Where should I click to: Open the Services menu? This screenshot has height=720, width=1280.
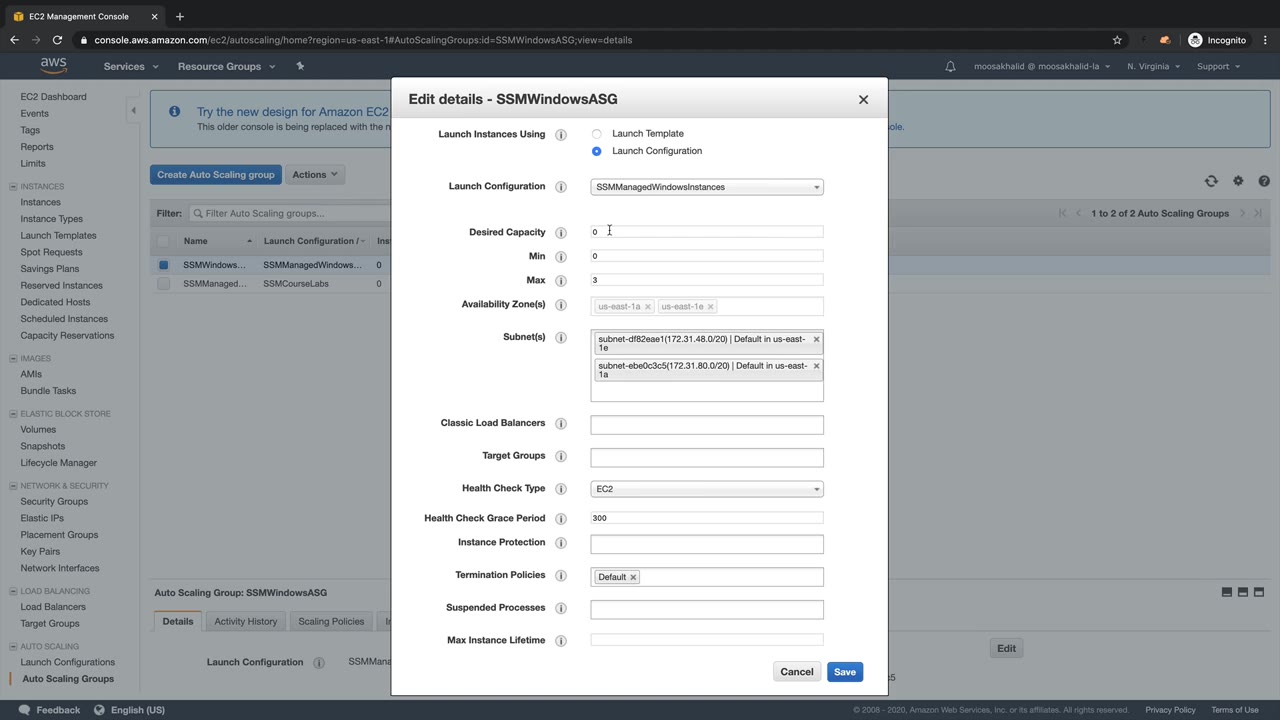tap(131, 66)
